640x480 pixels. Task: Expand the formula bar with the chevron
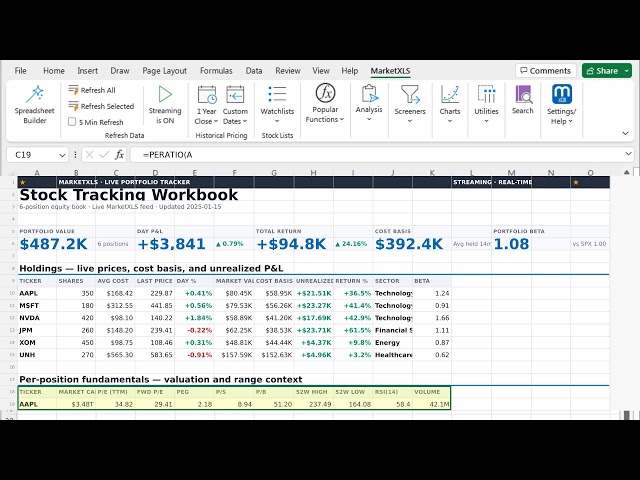tap(629, 154)
